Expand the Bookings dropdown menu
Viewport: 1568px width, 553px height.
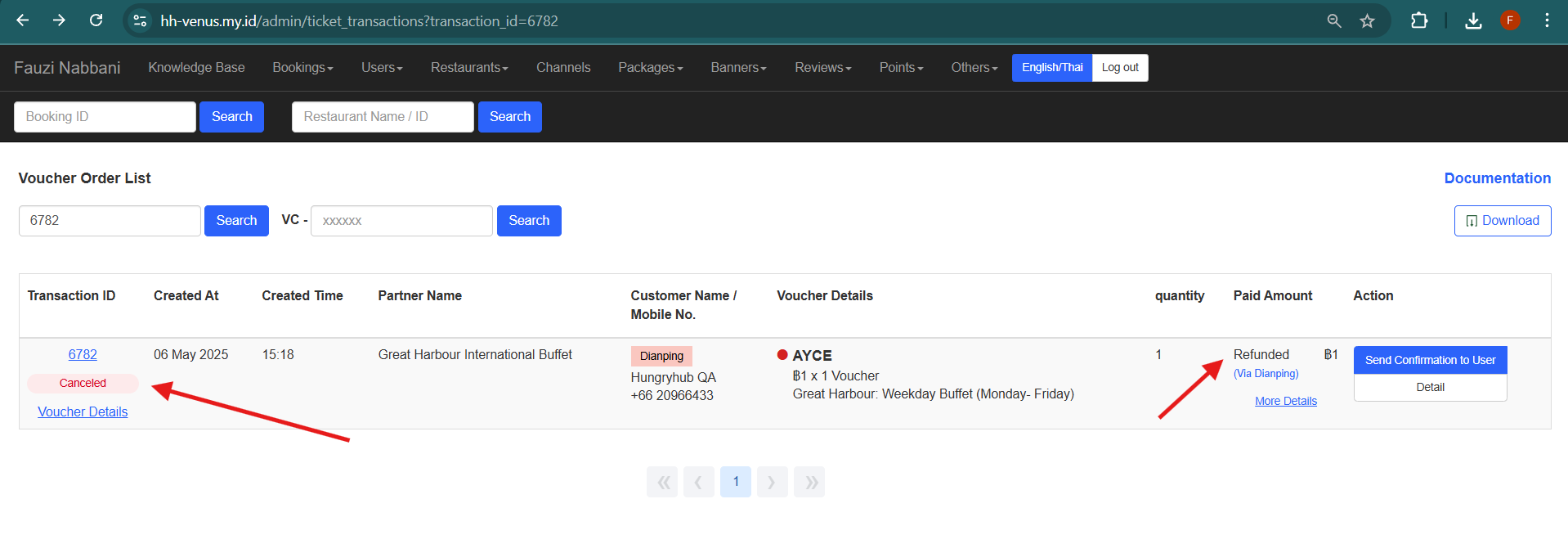[302, 68]
